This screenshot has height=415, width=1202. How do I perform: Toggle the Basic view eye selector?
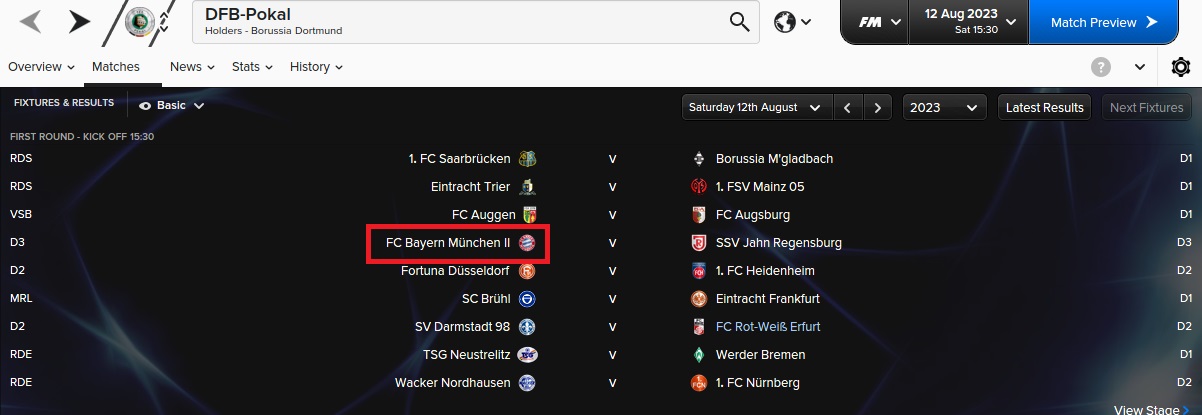(172, 105)
